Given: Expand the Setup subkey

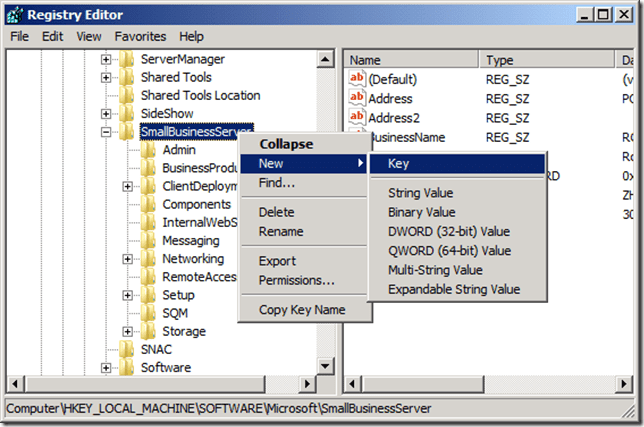Looking at the screenshot, I should click(128, 295).
